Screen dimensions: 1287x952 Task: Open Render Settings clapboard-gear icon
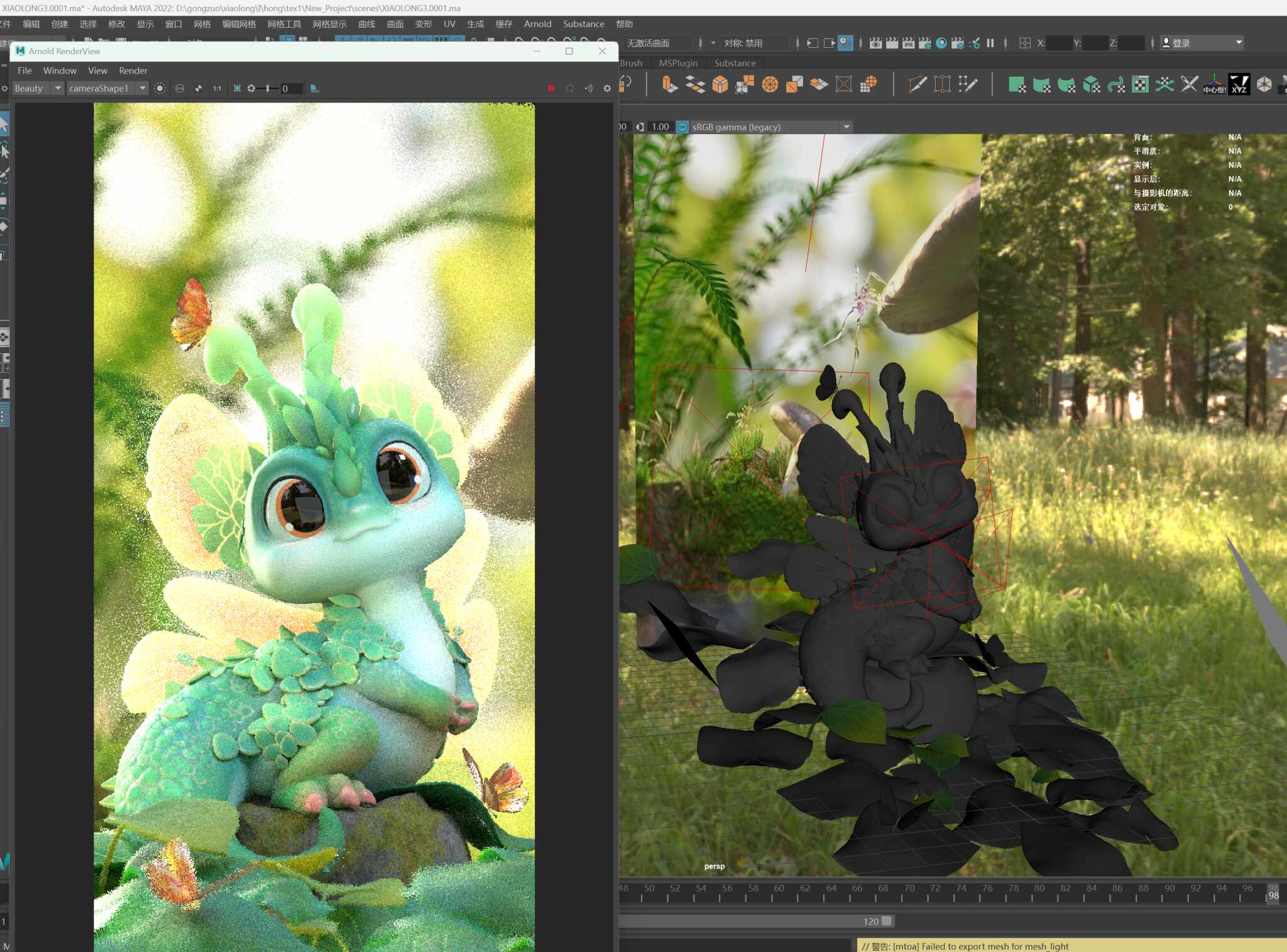pos(924,43)
